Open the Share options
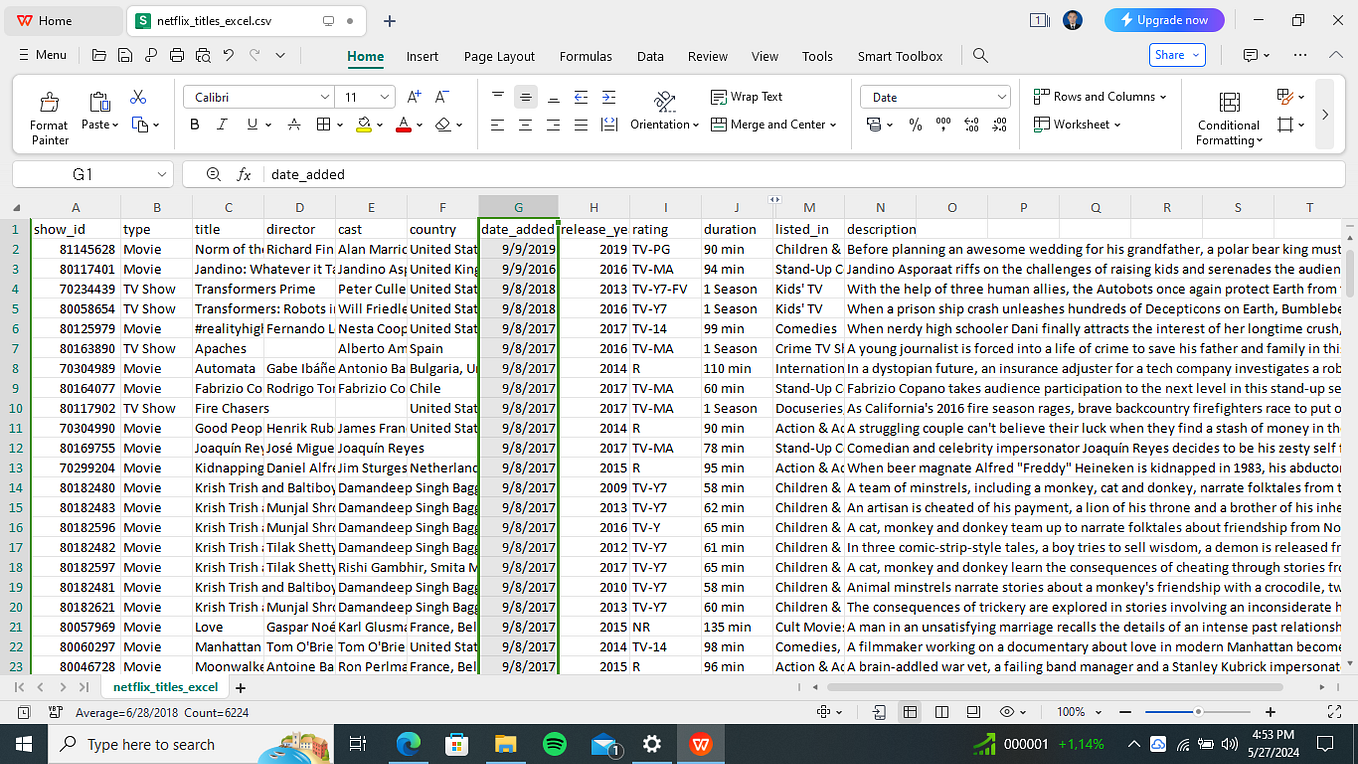 1178,55
